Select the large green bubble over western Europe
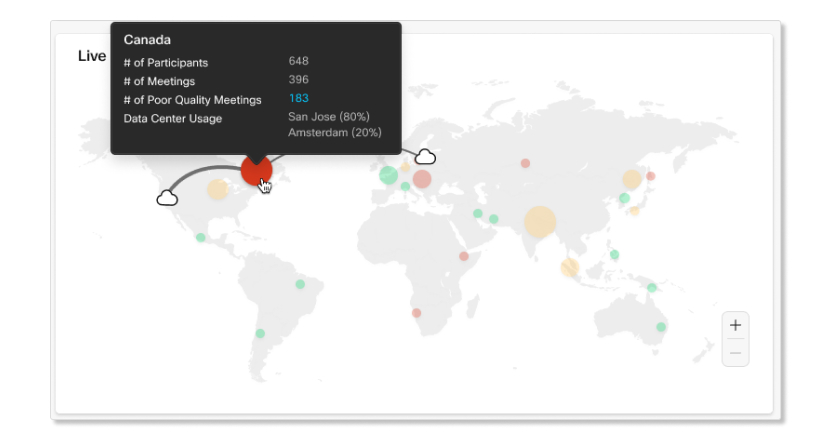This screenshot has height=440, width=832. (388, 175)
